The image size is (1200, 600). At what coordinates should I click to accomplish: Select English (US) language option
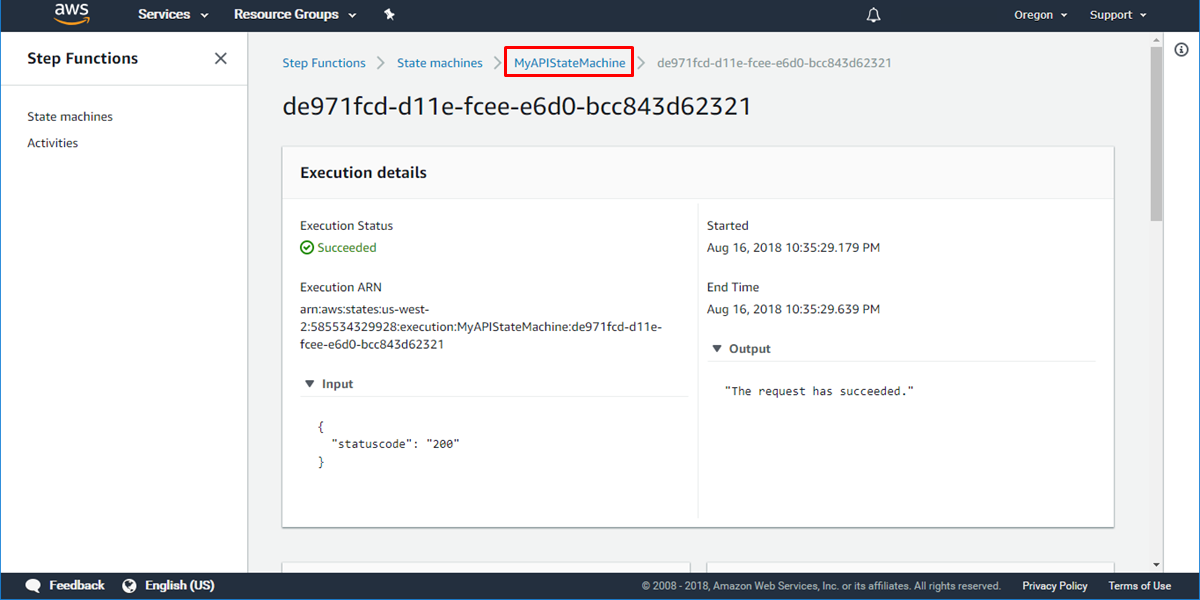[180, 585]
